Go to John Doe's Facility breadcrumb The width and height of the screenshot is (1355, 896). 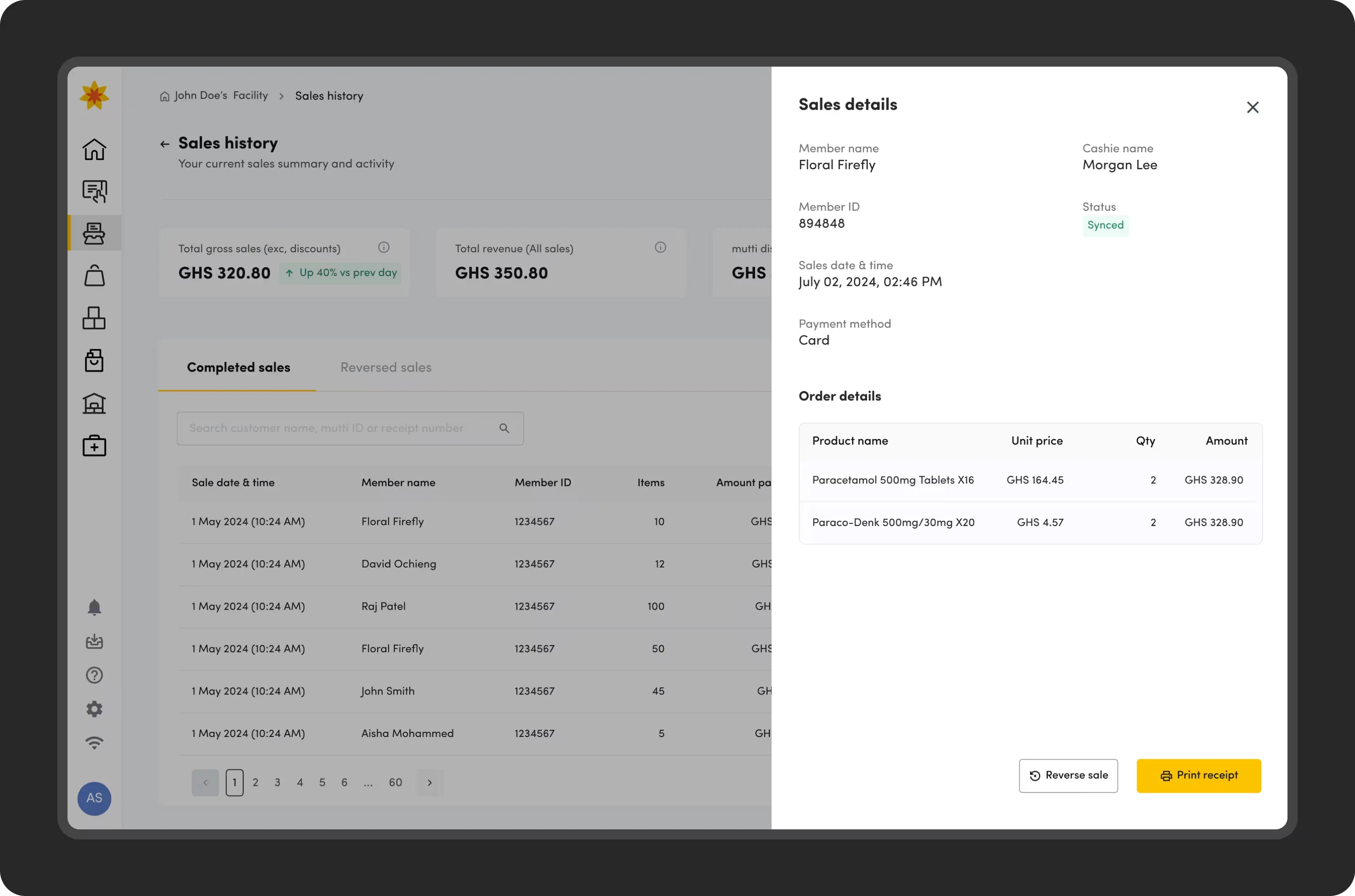(214, 95)
